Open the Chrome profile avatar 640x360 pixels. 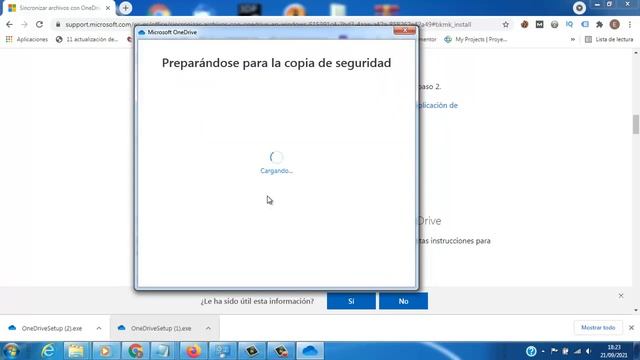click(x=614, y=24)
